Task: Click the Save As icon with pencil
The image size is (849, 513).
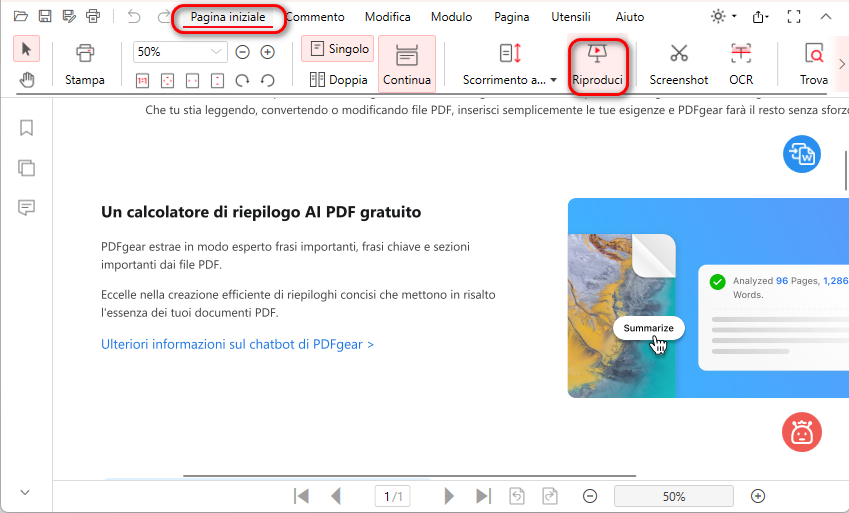Action: tap(69, 16)
